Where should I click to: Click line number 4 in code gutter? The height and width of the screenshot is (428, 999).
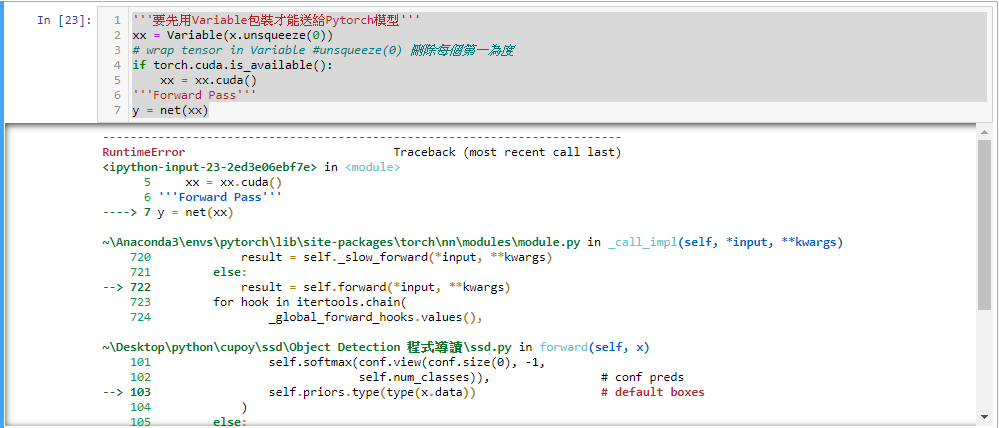[x=117, y=65]
